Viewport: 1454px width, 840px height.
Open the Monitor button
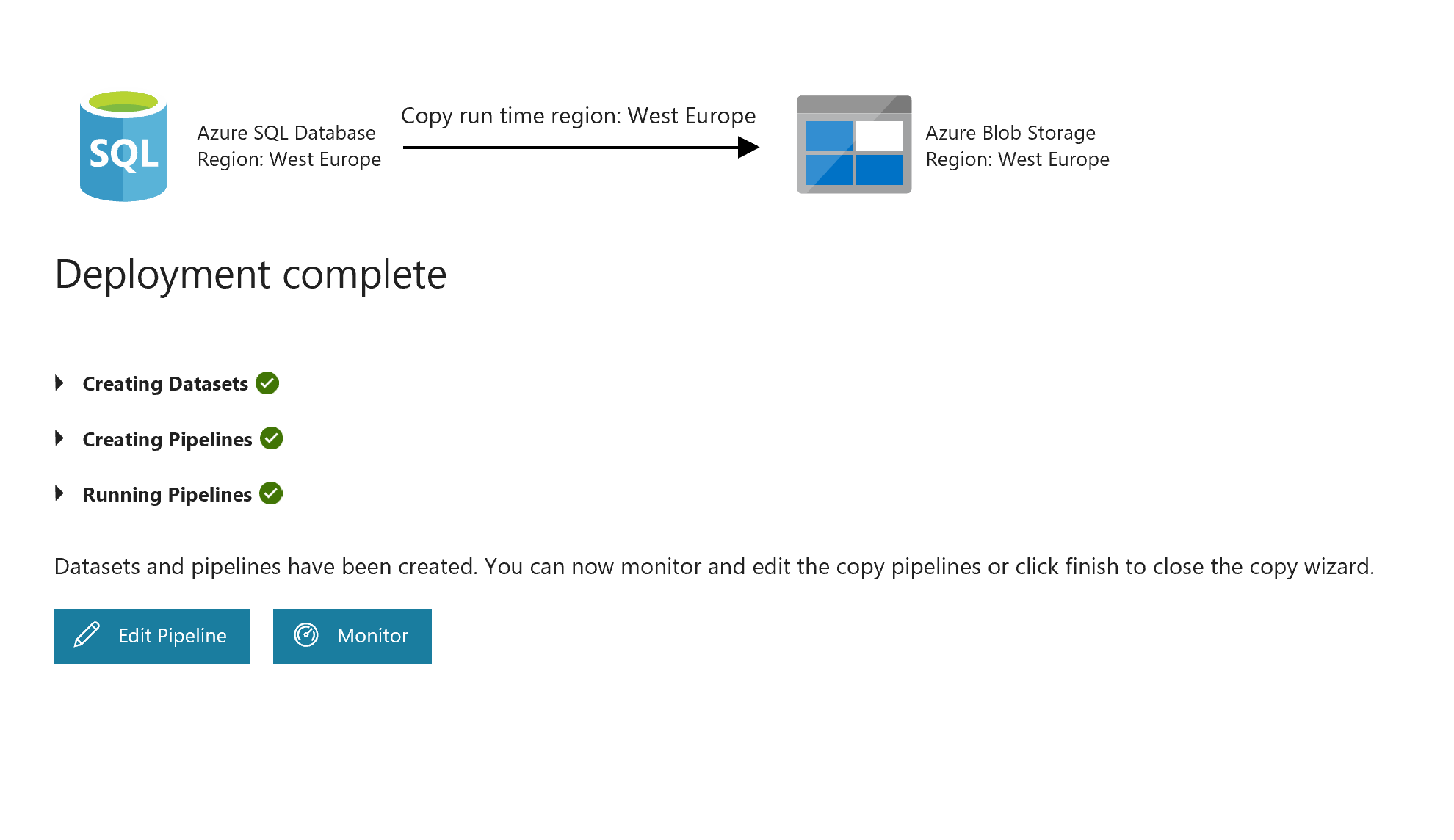point(352,636)
